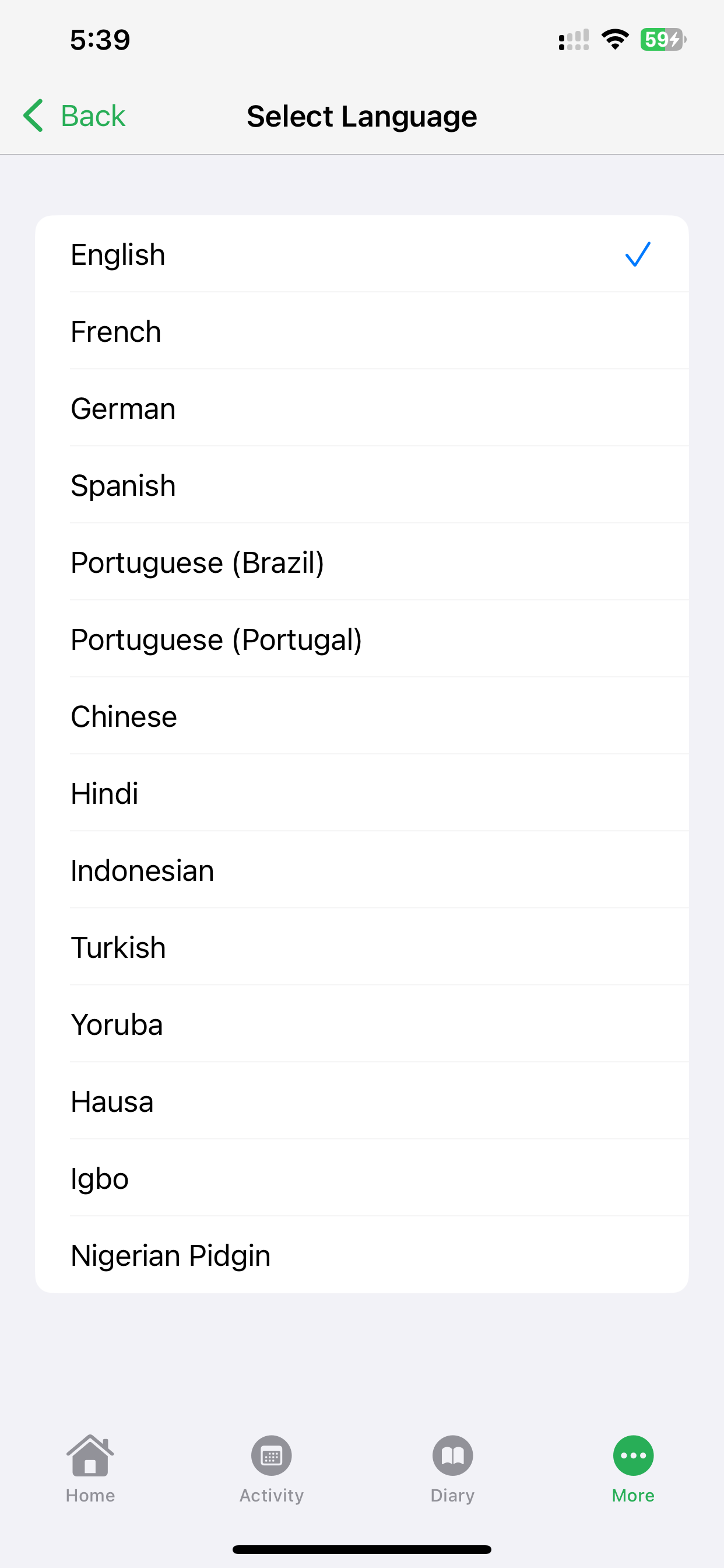
Task: Choose Spanish from the language list
Action: (361, 486)
